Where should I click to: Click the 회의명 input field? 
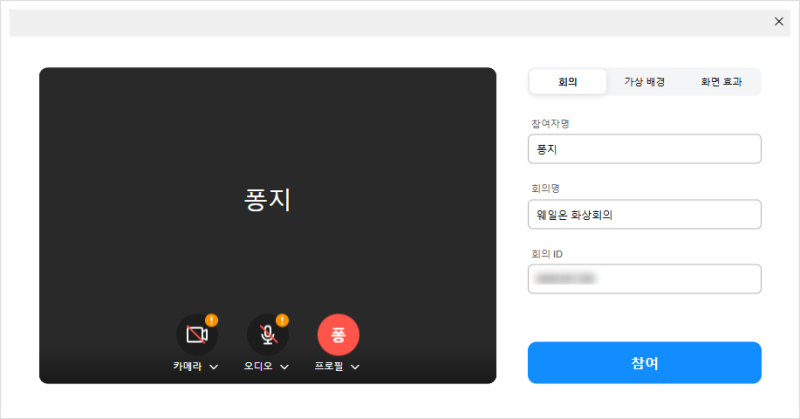[644, 214]
